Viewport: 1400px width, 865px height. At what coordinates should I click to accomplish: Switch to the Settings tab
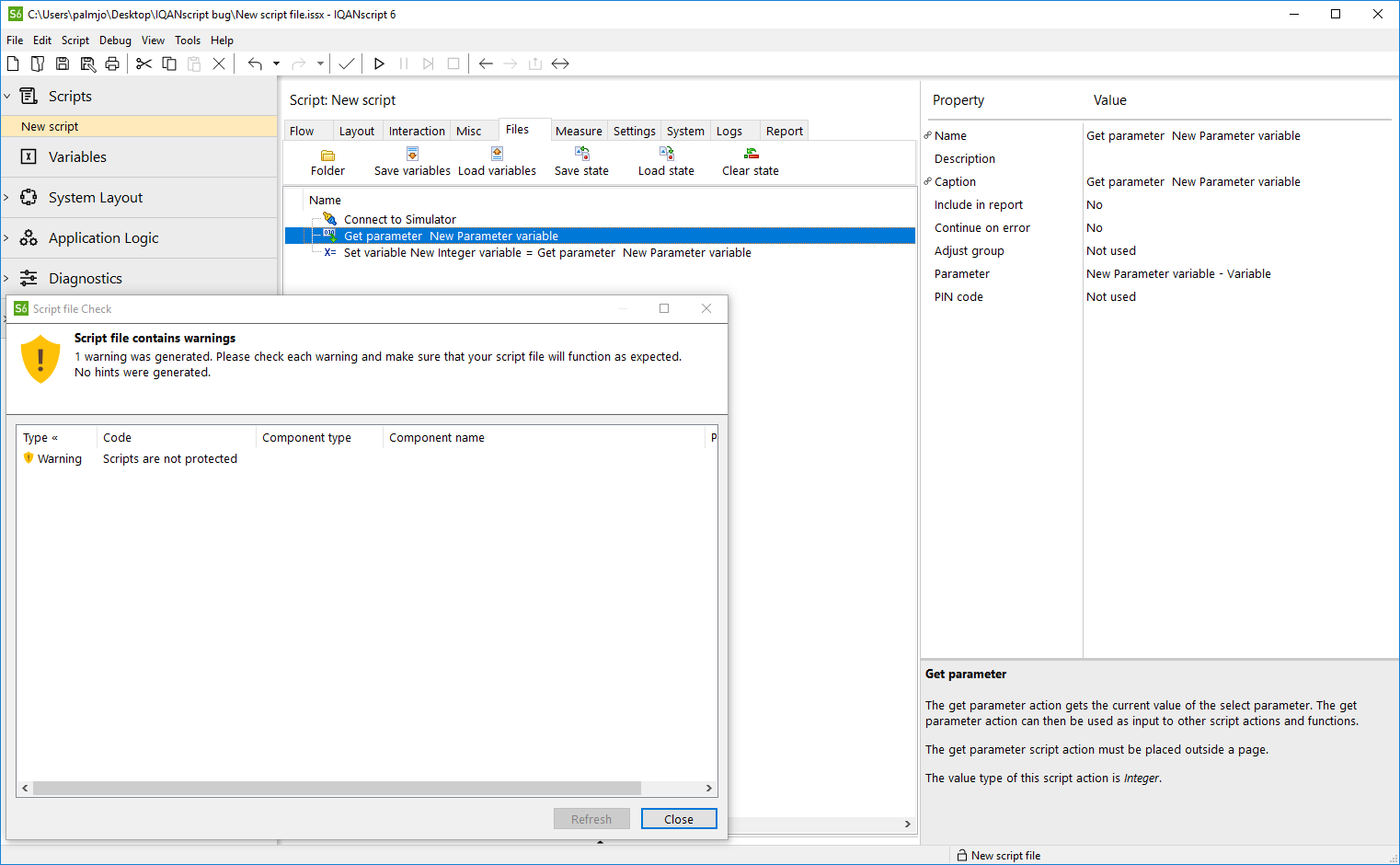pos(635,132)
